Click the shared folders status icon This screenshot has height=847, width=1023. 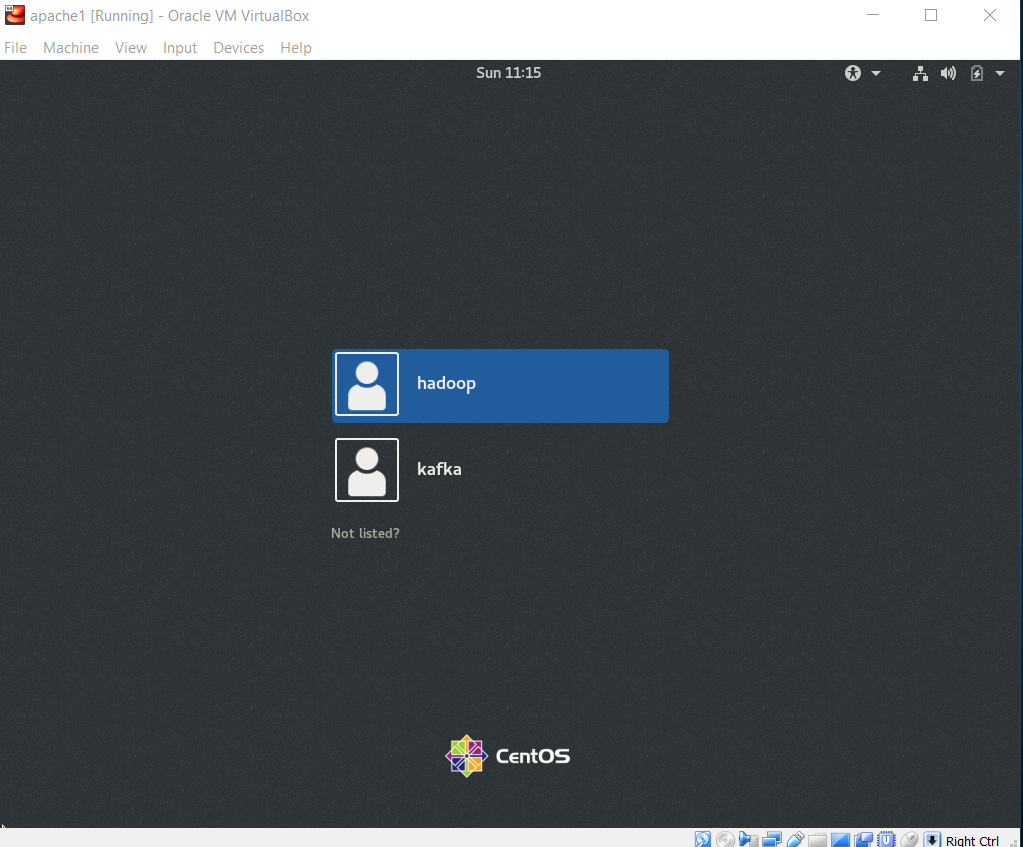click(817, 840)
